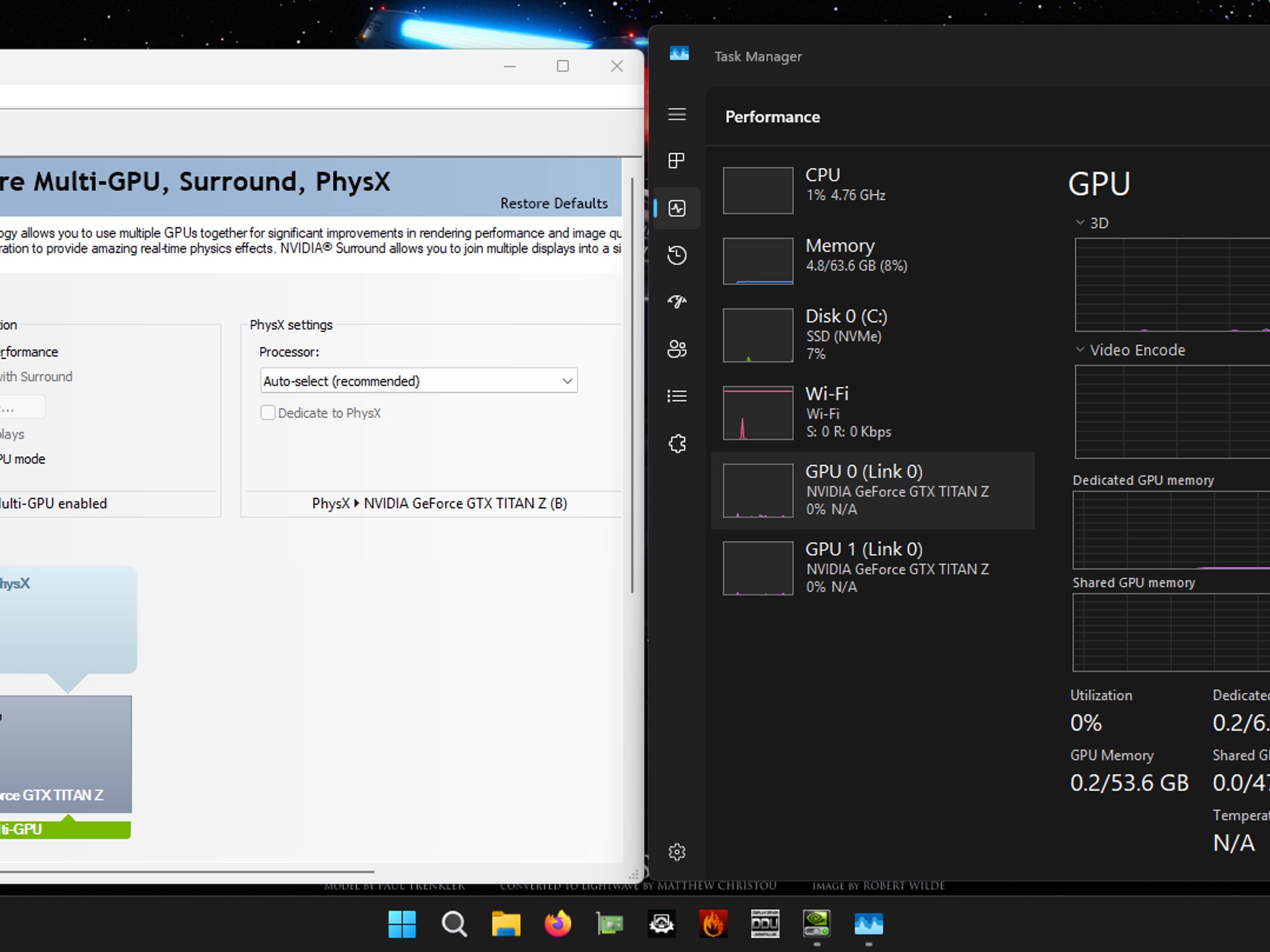The width and height of the screenshot is (1270, 952).
Task: Select the Memory performance entry
Action: 873,260
